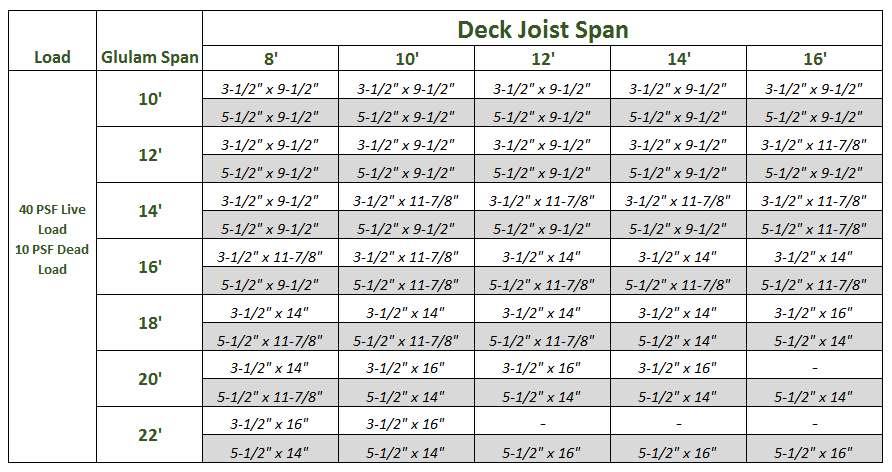Select the 20' glulam span row label

150,380
